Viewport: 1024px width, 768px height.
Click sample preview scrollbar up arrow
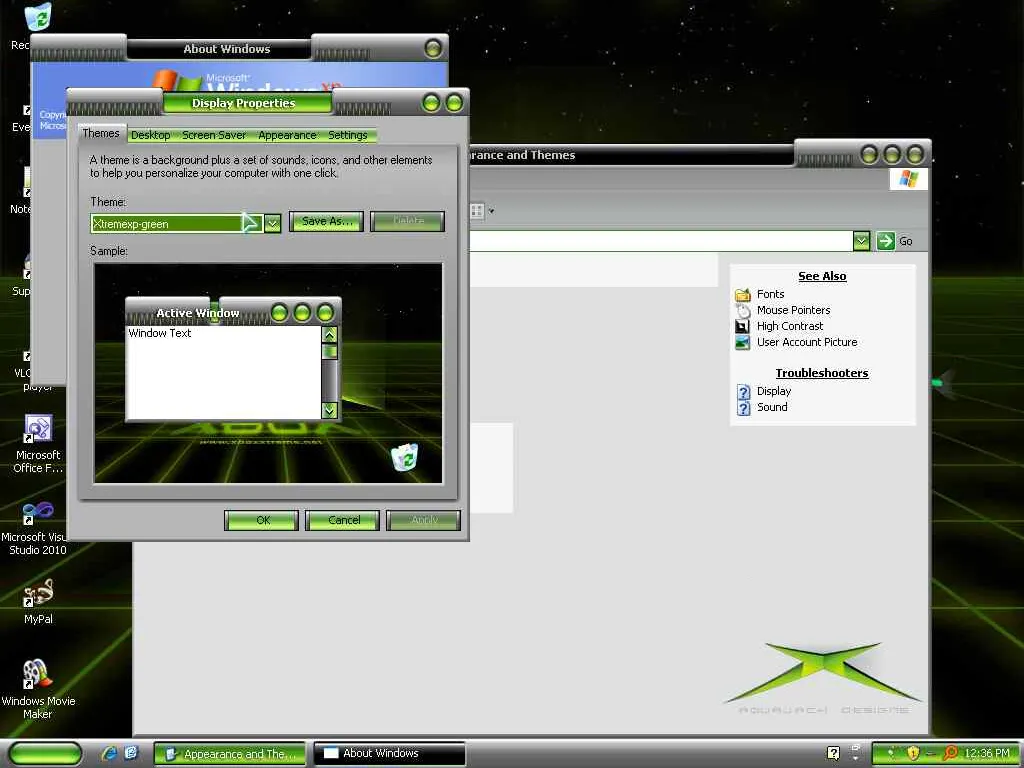[x=330, y=335]
